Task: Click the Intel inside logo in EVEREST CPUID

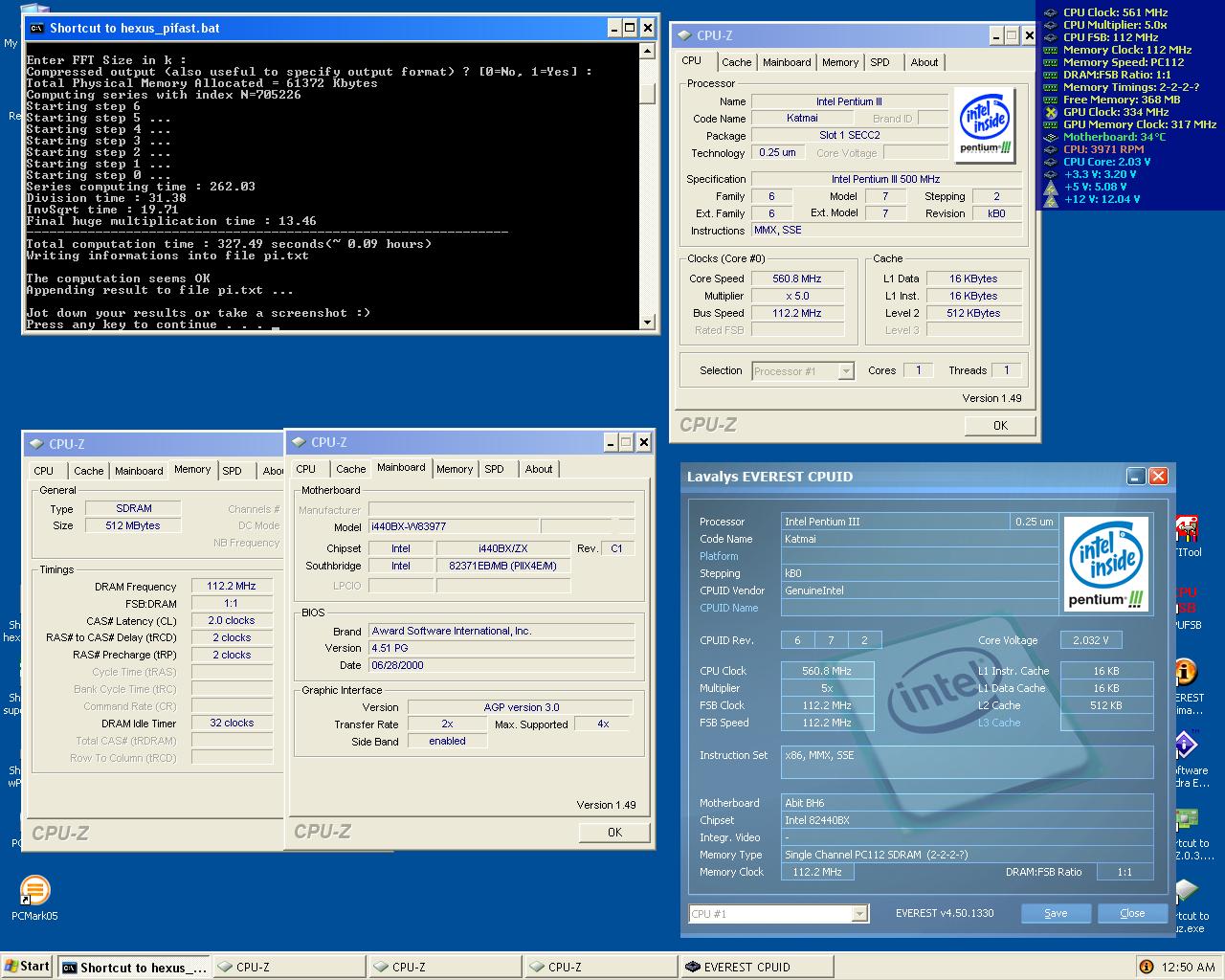Action: (x=1106, y=564)
